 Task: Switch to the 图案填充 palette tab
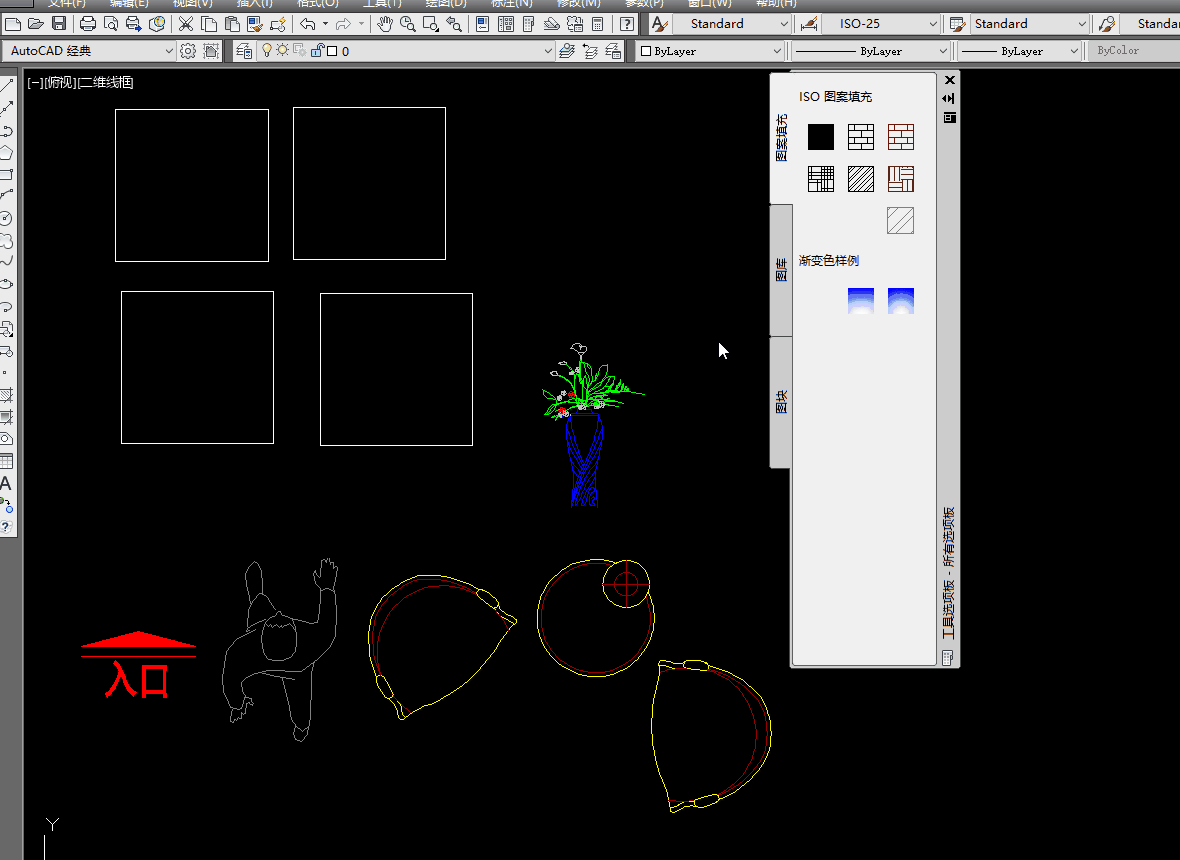[781, 138]
